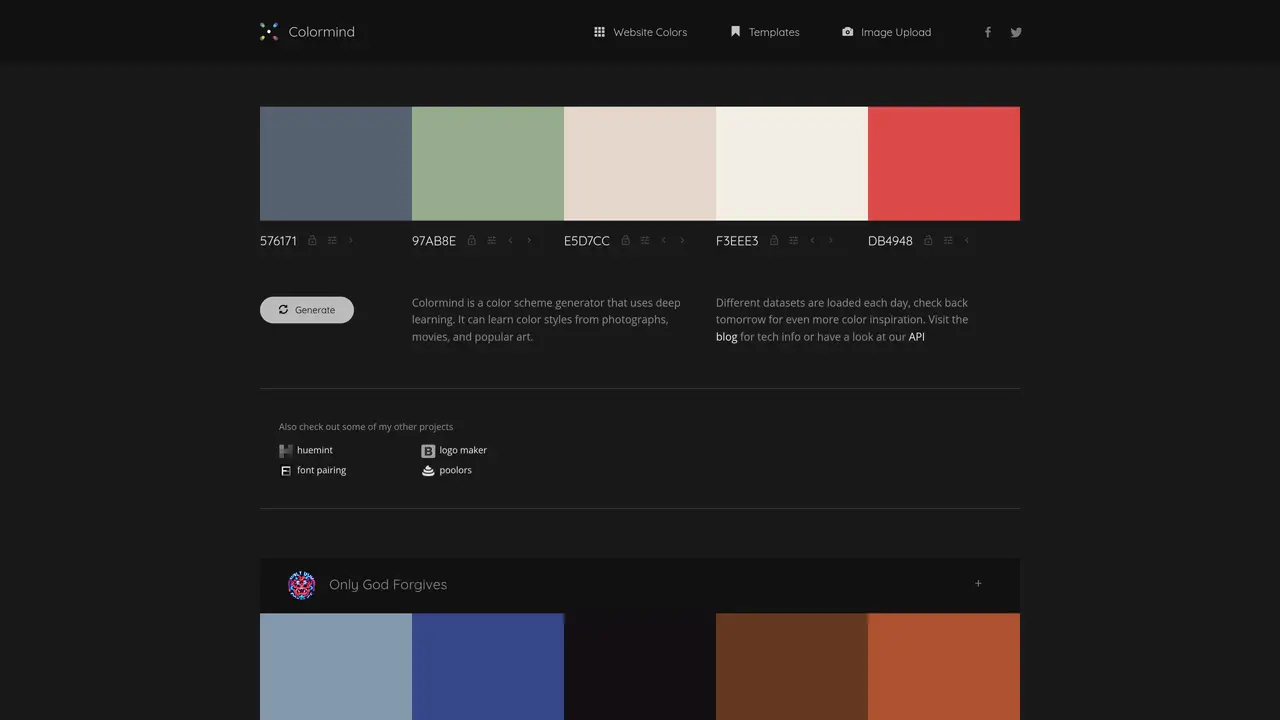Toggle lock on DB4948 color
Screen dimensions: 1280x720
[928, 240]
